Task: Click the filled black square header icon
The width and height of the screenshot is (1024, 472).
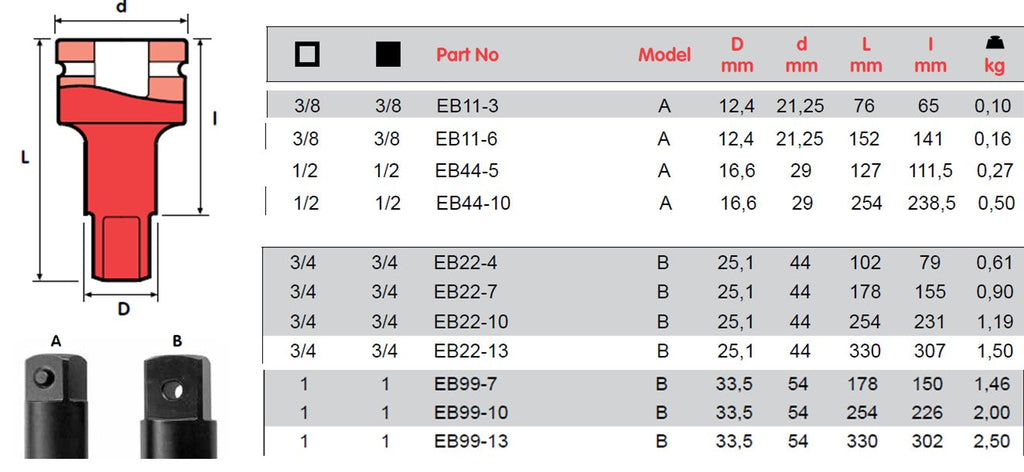Action: pyautogui.click(x=387, y=56)
